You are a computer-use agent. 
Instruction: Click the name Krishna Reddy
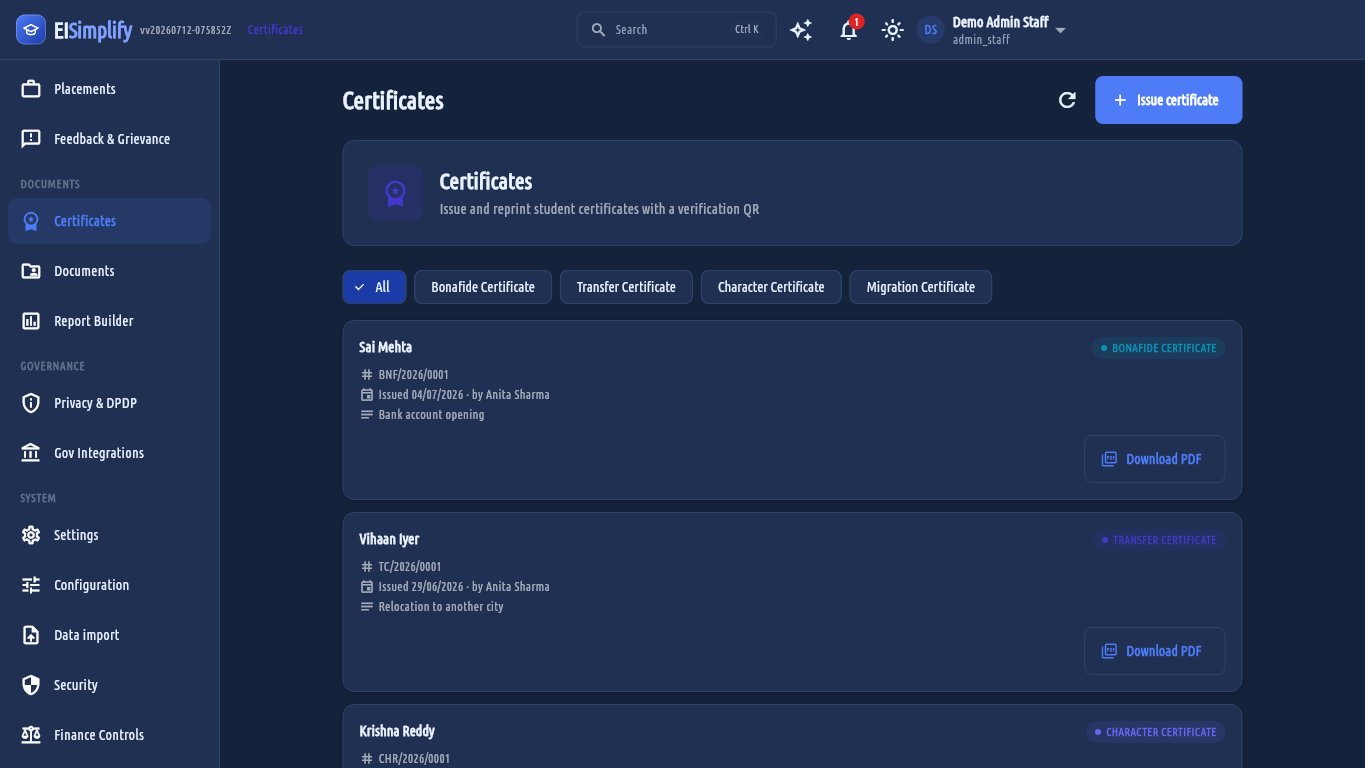[x=397, y=731]
